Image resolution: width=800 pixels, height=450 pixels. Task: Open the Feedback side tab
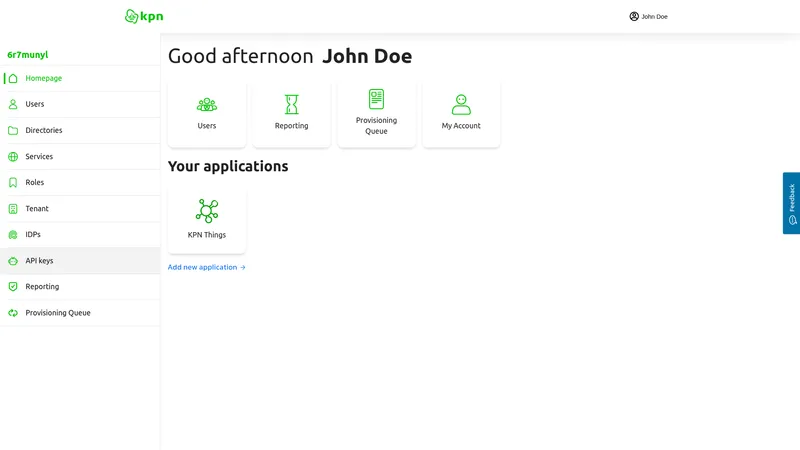pyautogui.click(x=791, y=203)
